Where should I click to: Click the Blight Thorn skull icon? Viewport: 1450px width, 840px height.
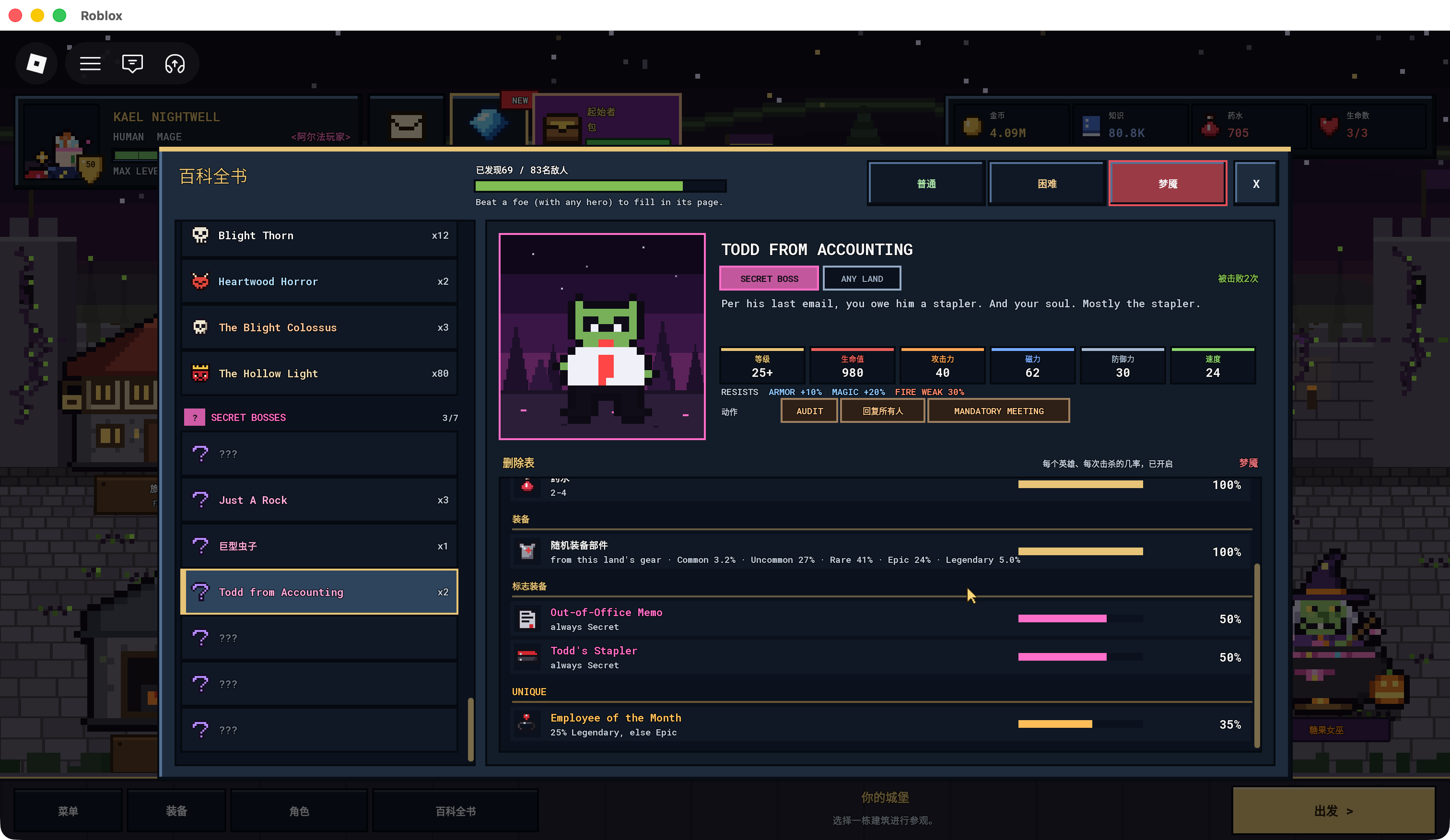pos(200,235)
